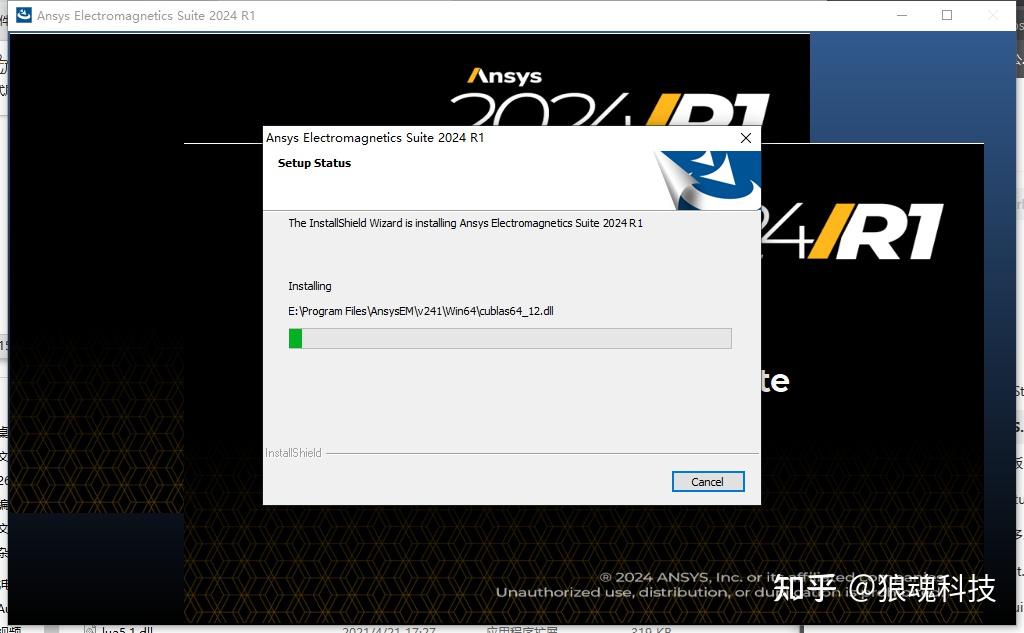
Task: Click the Ansys installer icon in the title bar
Action: coord(23,15)
